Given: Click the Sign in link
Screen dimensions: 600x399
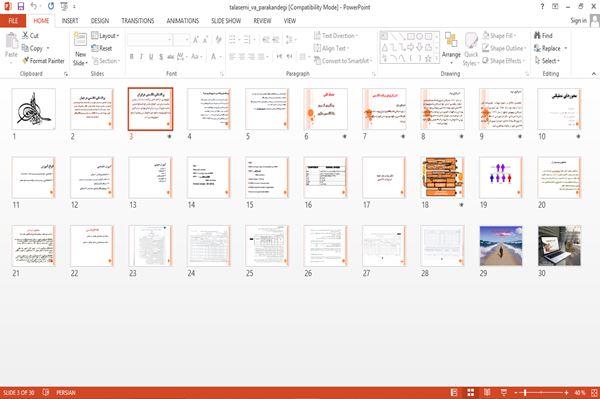Looking at the screenshot, I should tap(578, 21).
